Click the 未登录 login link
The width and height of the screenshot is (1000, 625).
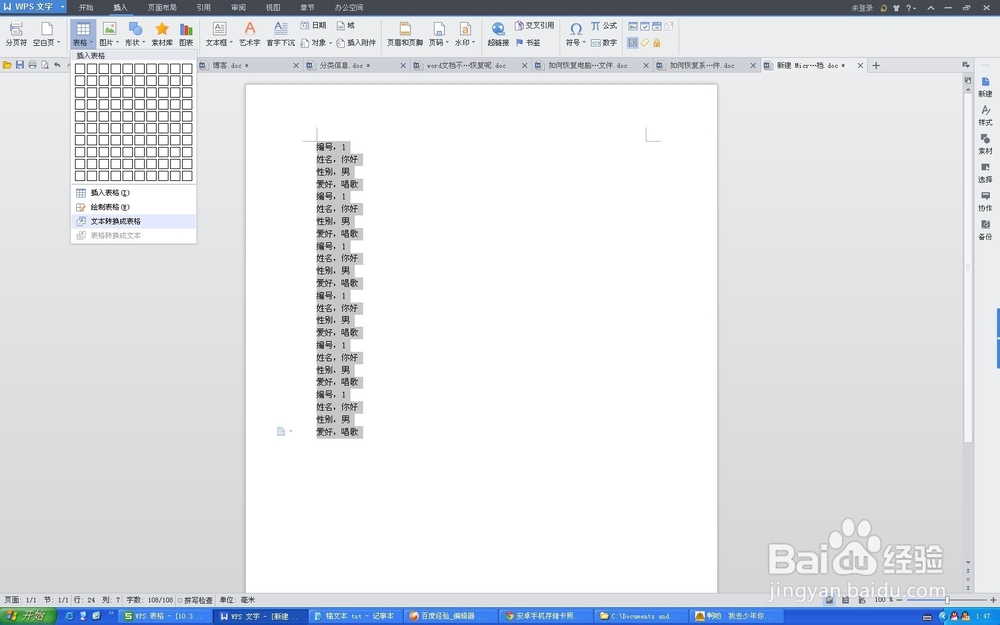(862, 8)
